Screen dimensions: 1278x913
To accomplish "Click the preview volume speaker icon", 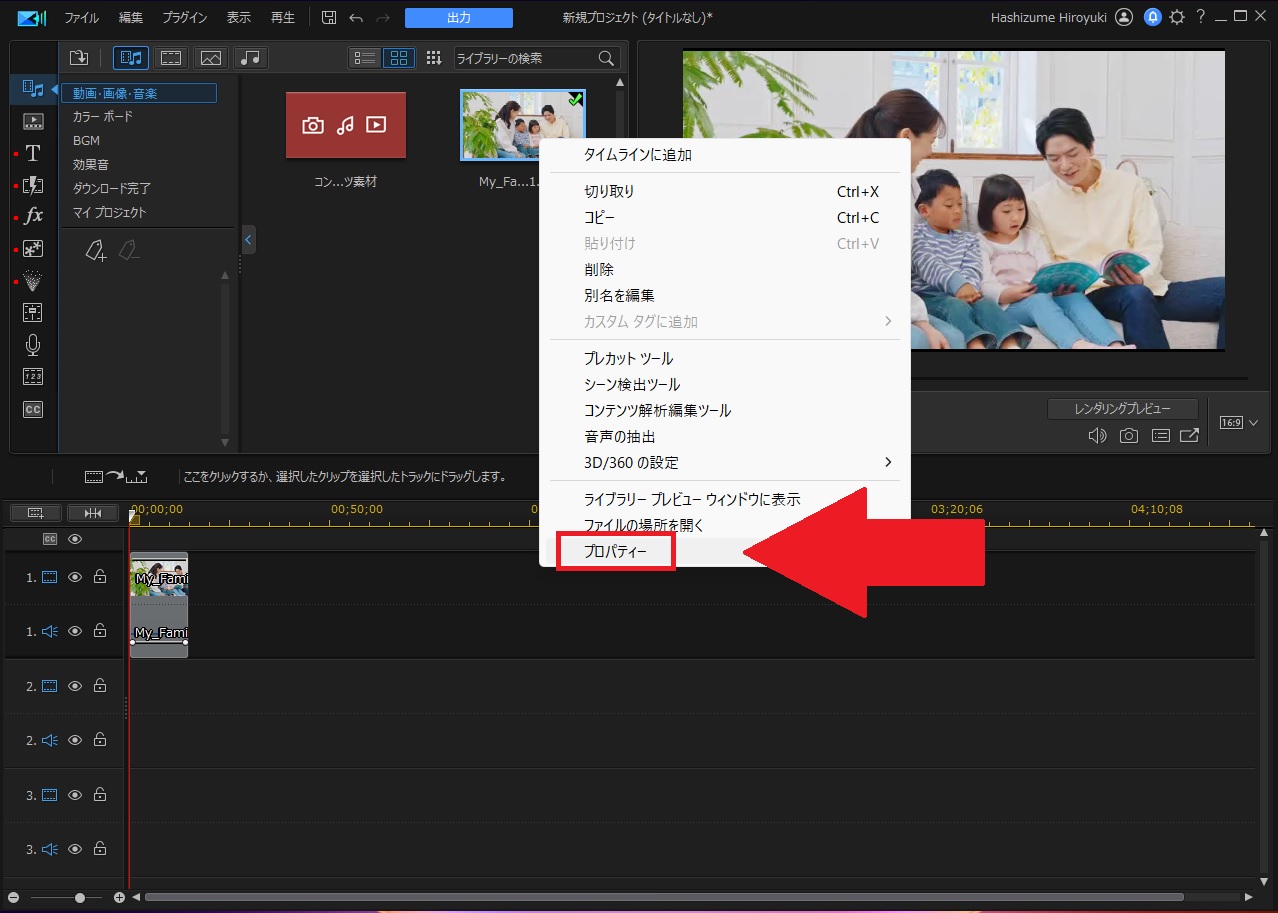I will (1098, 436).
